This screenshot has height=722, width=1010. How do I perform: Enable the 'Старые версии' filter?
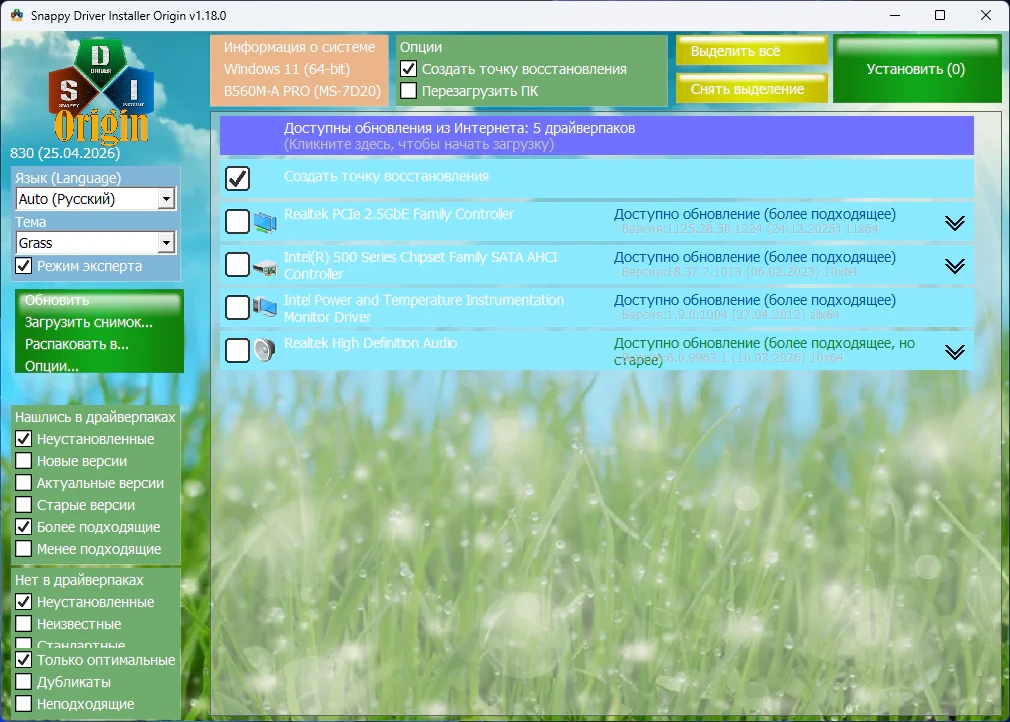coord(23,504)
